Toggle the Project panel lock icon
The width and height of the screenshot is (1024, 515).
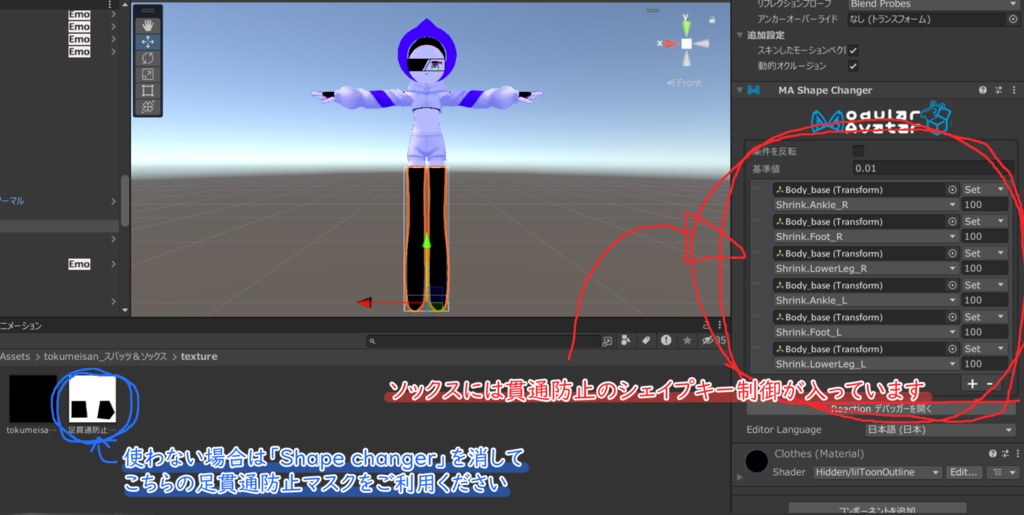tap(707, 325)
